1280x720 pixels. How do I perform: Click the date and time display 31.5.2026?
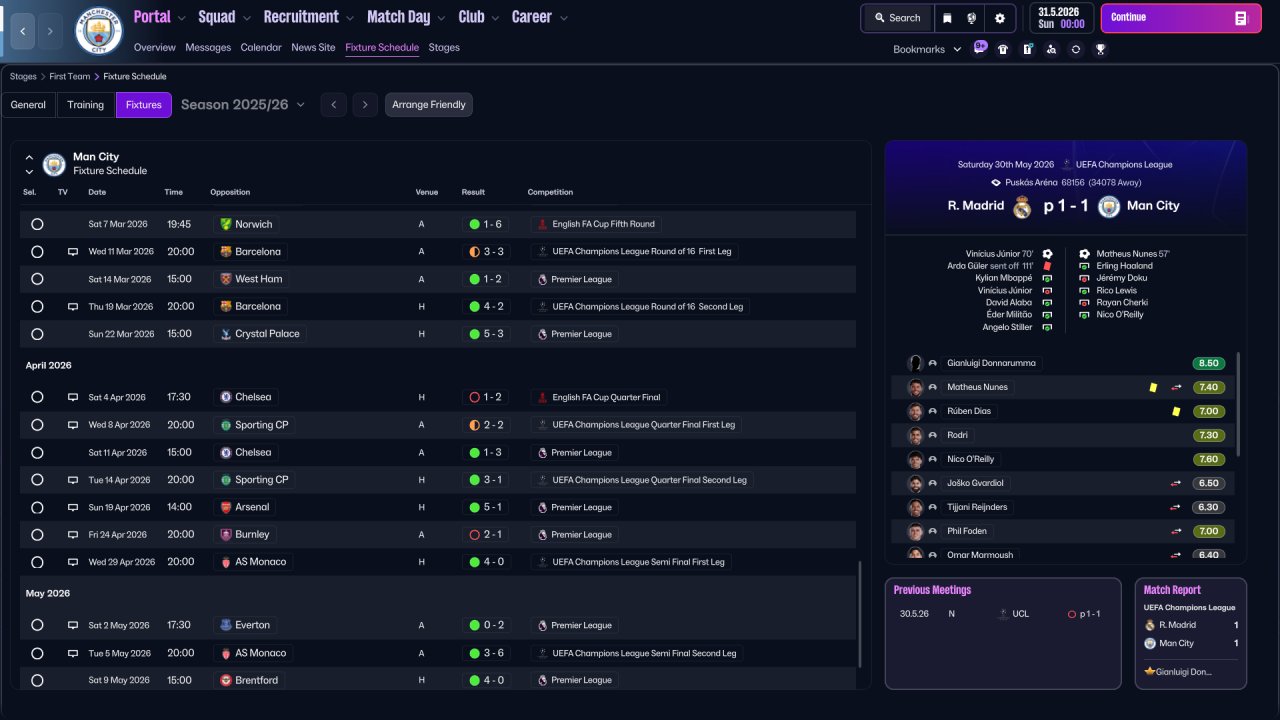pos(1062,18)
